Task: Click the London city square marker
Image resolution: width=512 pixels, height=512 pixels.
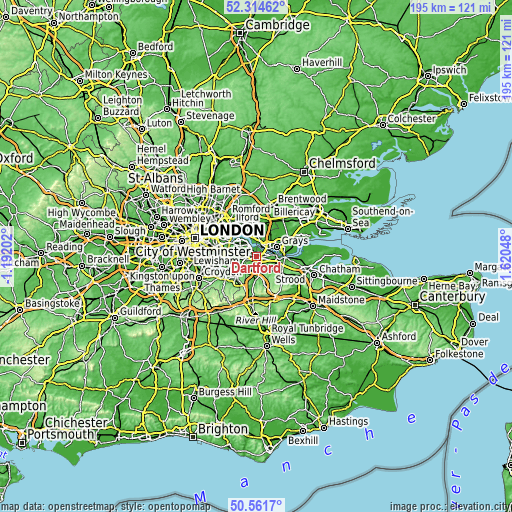Action: (x=195, y=238)
